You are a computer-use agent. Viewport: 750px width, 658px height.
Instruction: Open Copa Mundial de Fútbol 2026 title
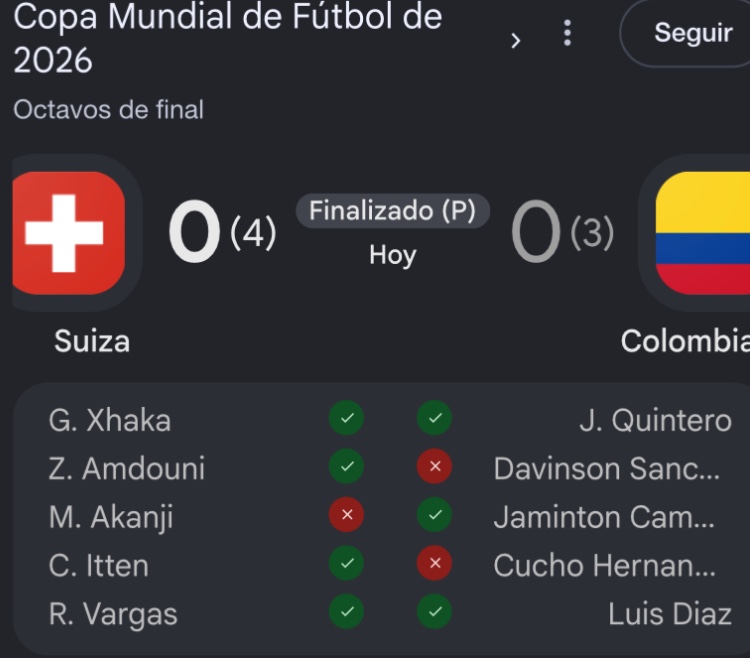point(228,38)
